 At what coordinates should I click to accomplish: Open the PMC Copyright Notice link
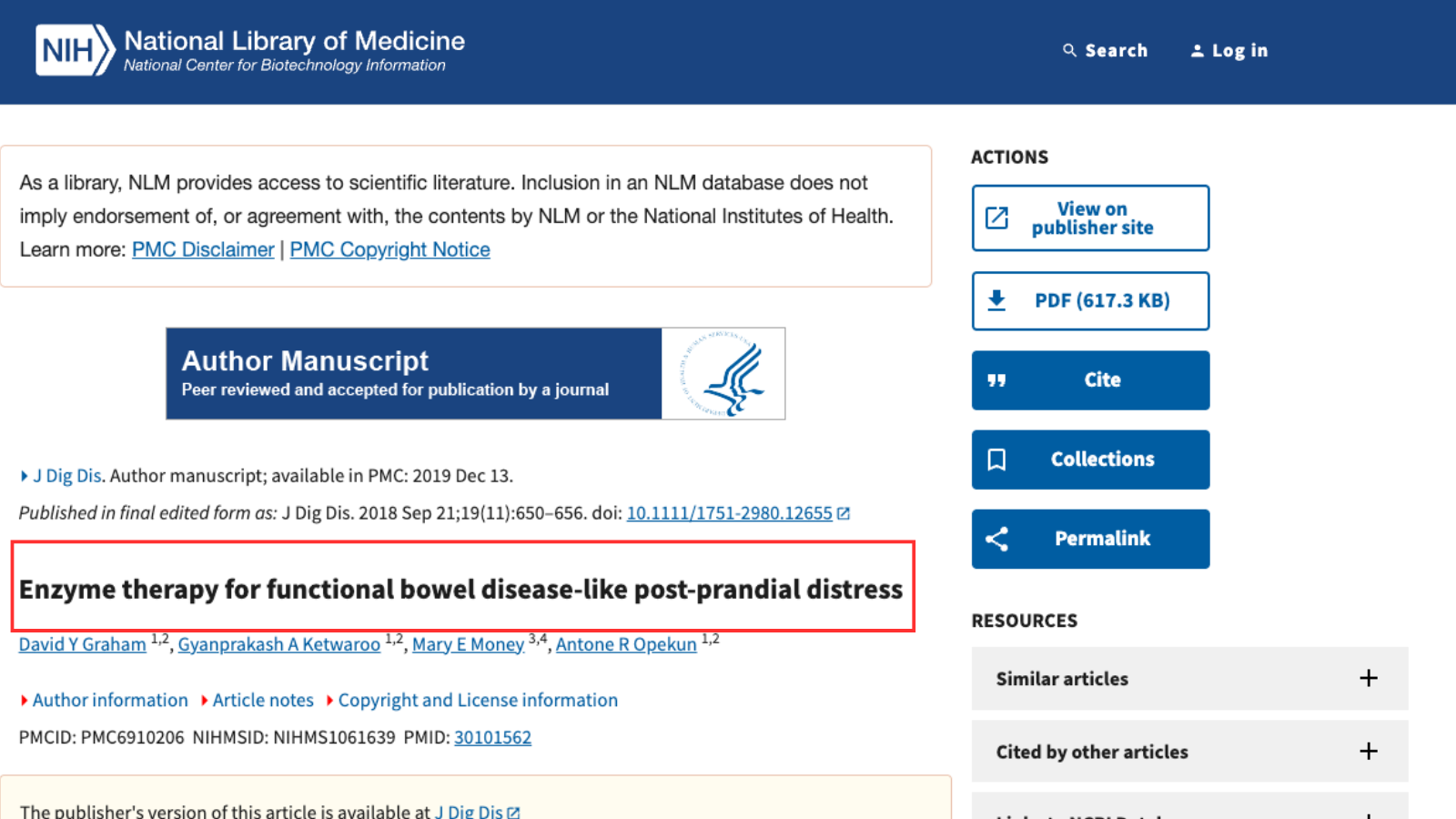(x=389, y=249)
